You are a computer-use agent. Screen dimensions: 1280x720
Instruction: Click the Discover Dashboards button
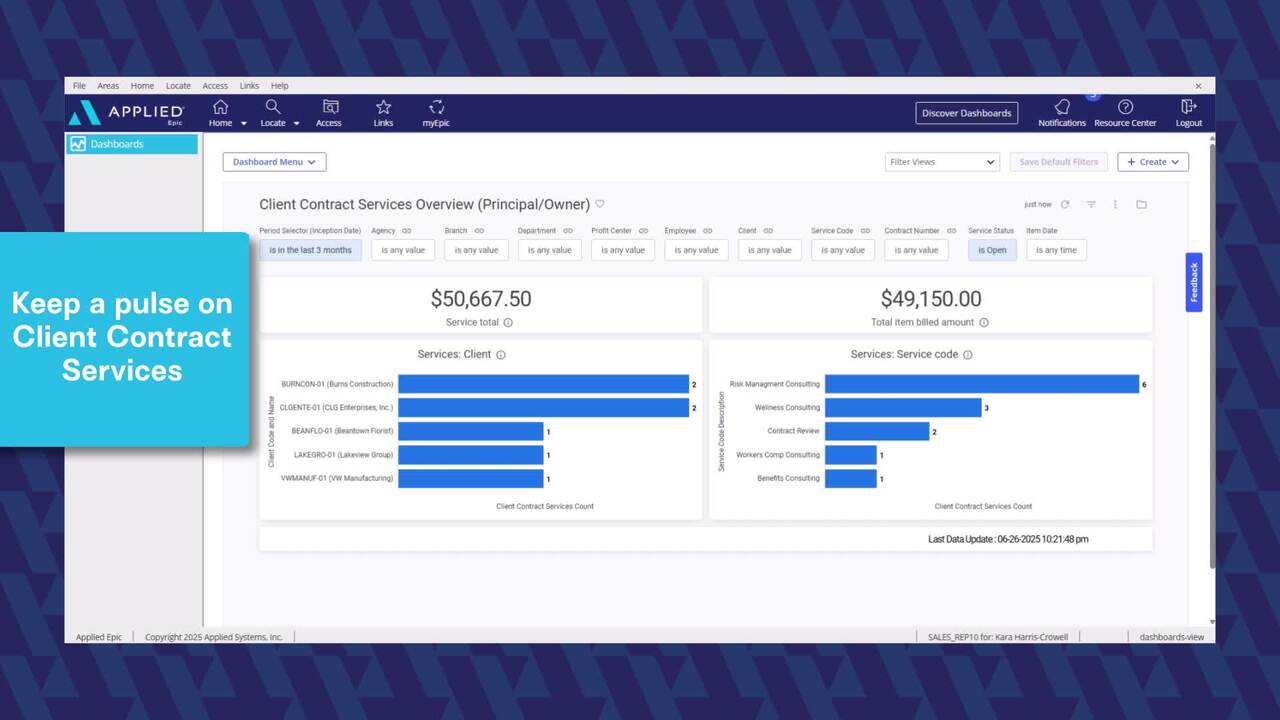click(x=966, y=113)
